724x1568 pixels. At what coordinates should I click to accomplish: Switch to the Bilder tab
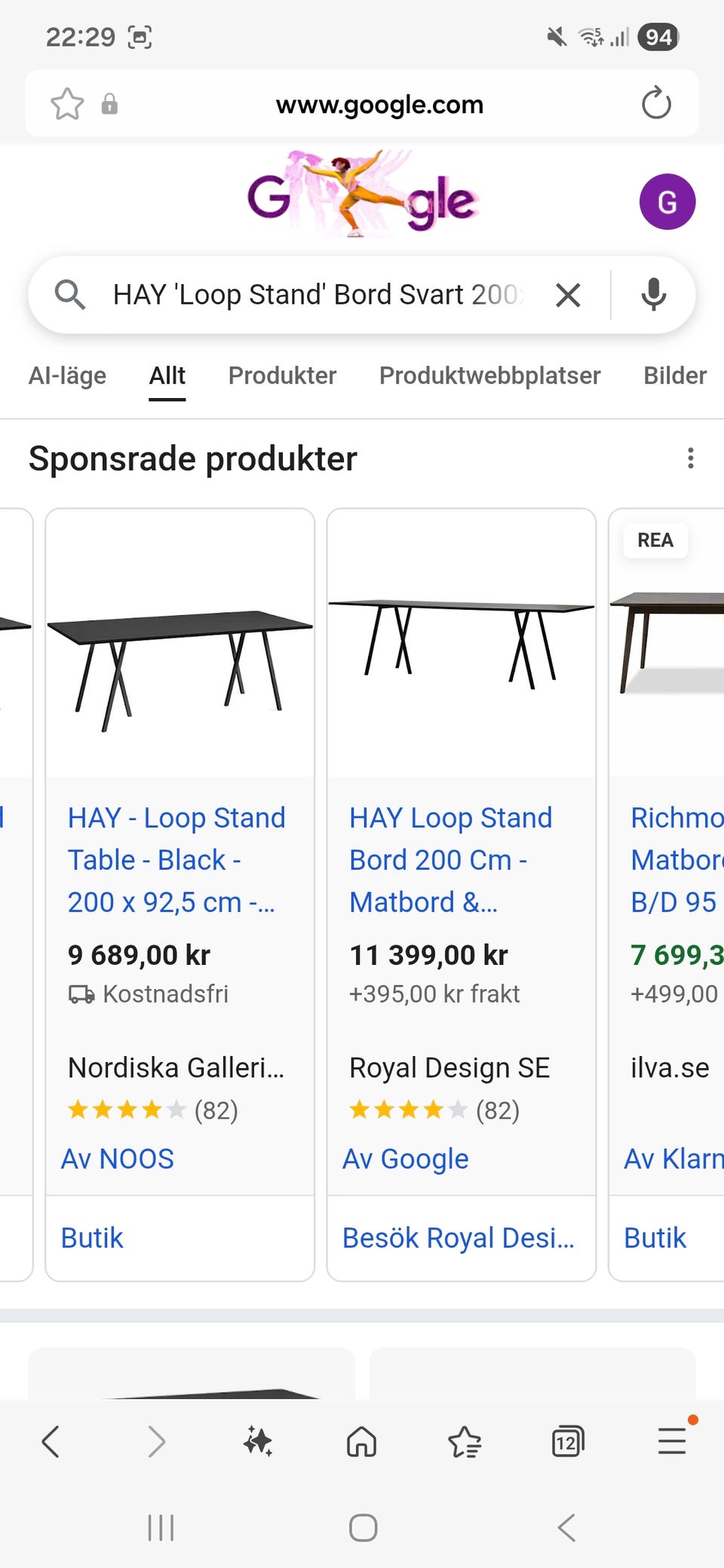point(674,375)
